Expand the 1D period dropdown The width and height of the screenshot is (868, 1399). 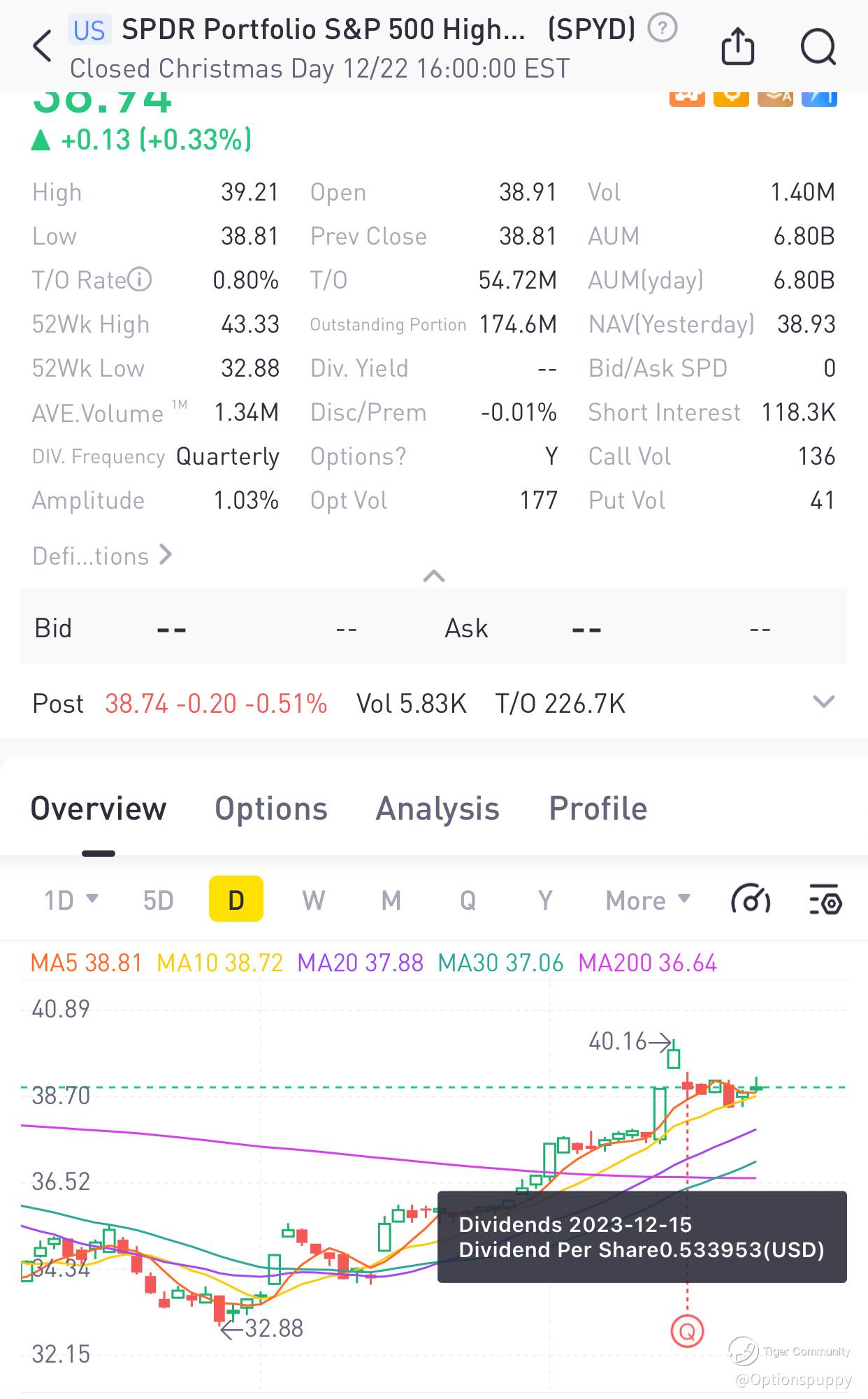71,900
